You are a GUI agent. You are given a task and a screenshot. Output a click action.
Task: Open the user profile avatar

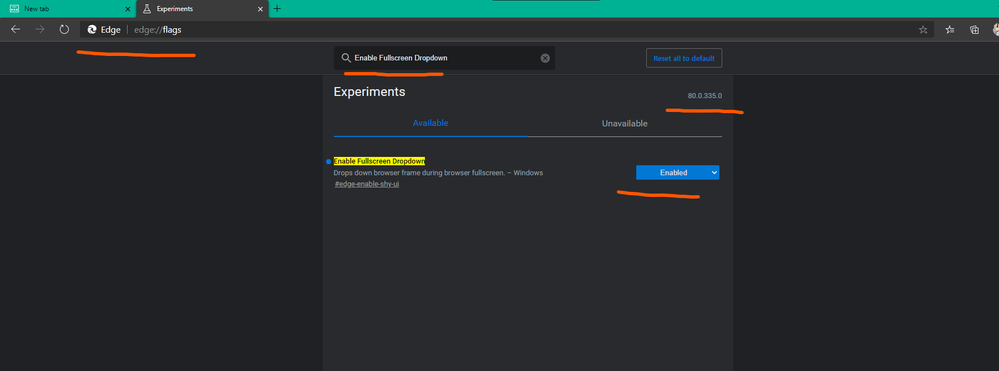(x=995, y=29)
